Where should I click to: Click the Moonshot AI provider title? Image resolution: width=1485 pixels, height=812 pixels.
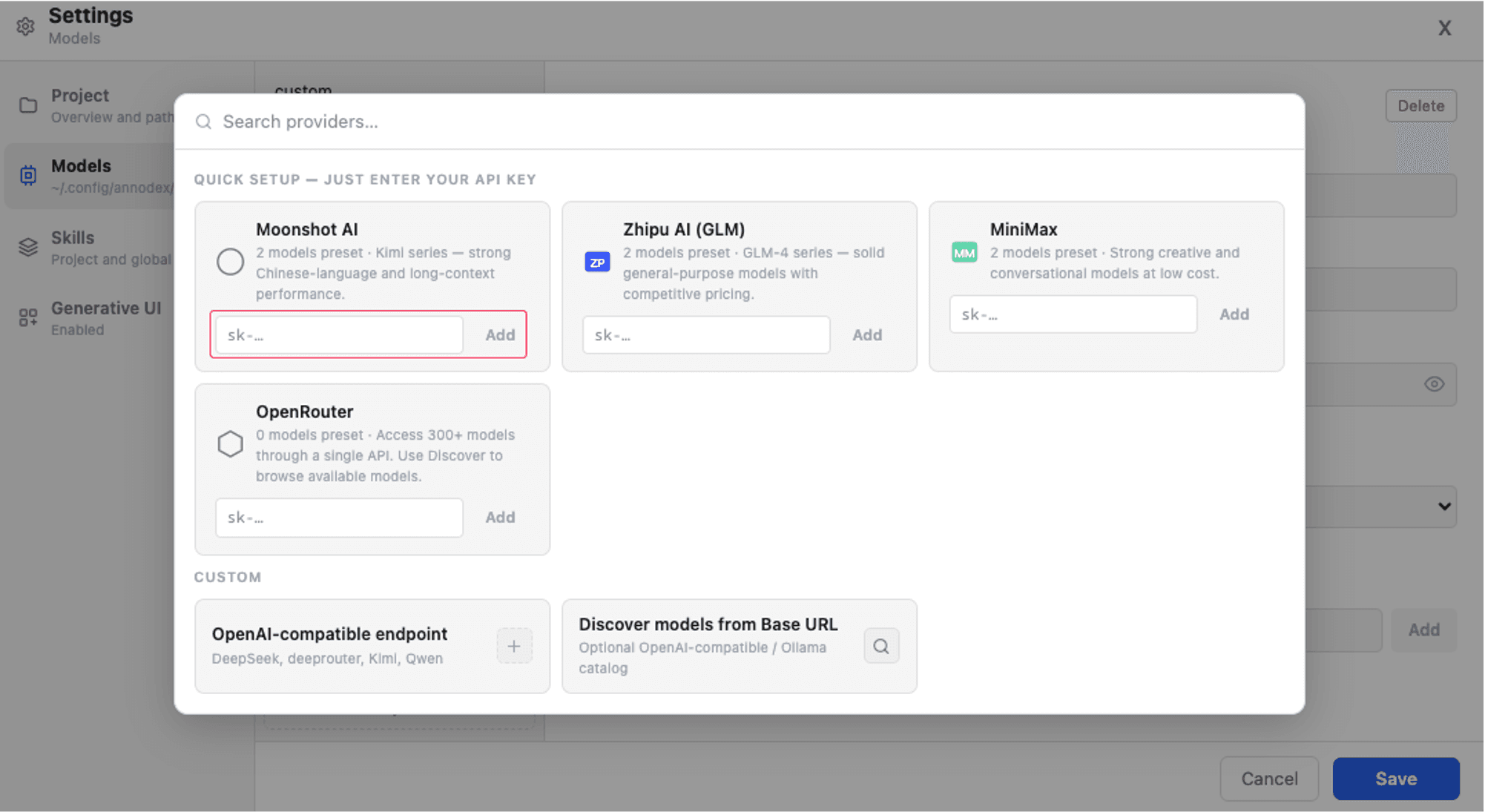307,230
